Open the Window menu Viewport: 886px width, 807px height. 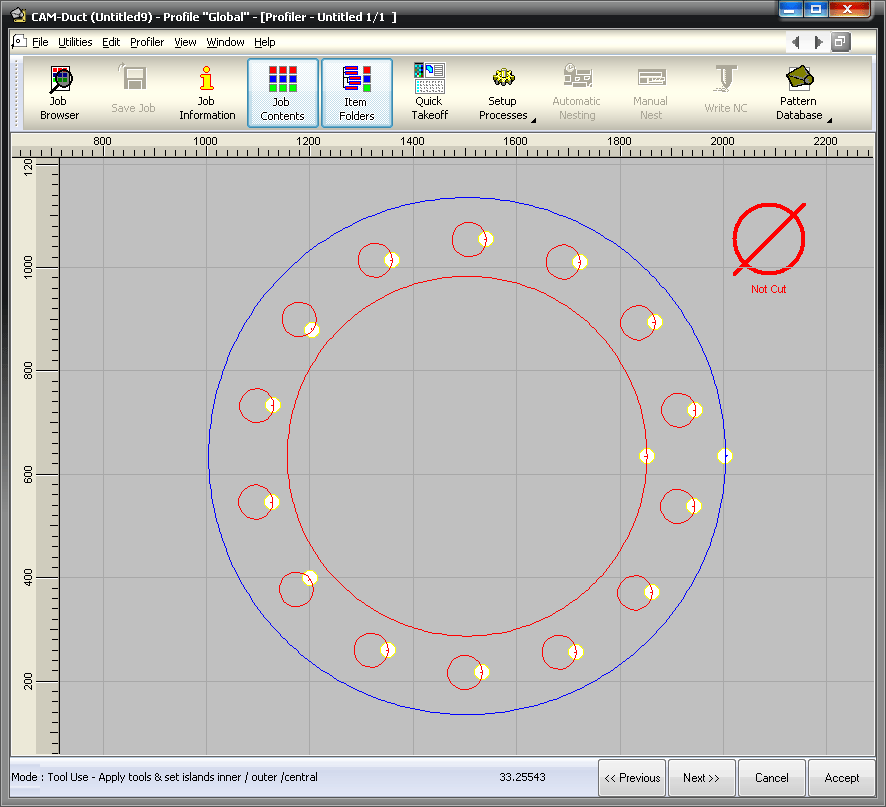click(225, 42)
